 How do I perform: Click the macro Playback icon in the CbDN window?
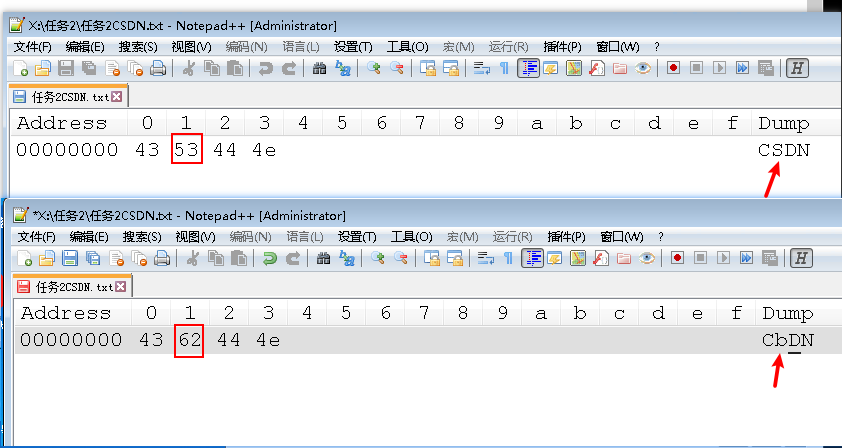723,258
